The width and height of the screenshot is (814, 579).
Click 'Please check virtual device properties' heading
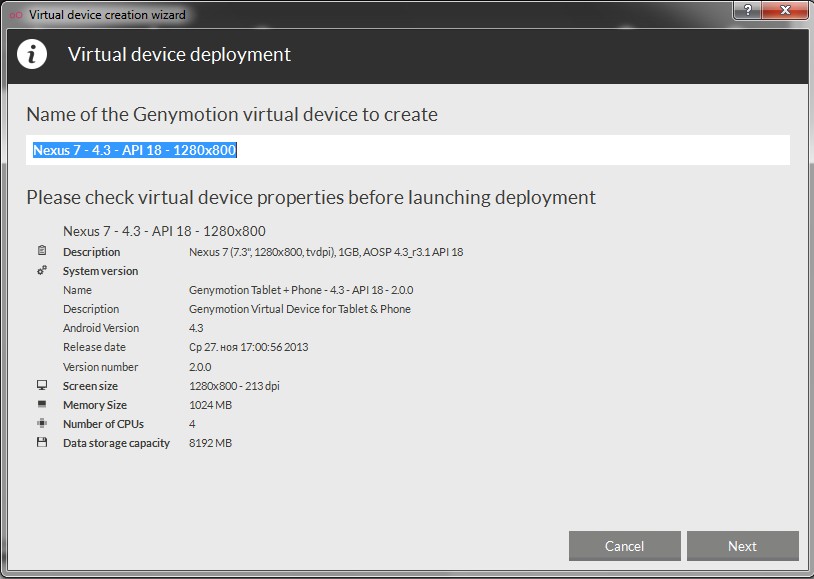(x=311, y=197)
